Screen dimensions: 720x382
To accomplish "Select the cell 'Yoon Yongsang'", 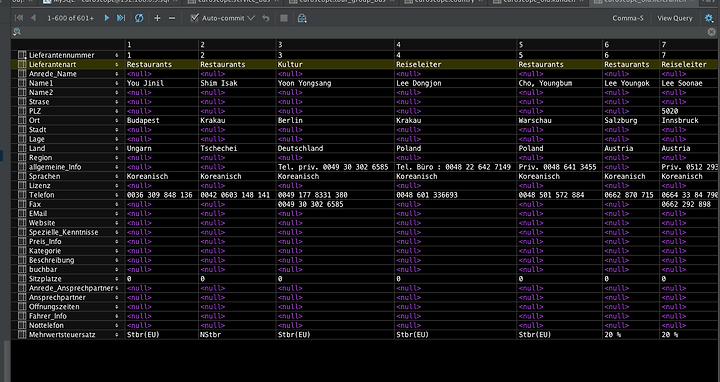I will click(x=335, y=83).
